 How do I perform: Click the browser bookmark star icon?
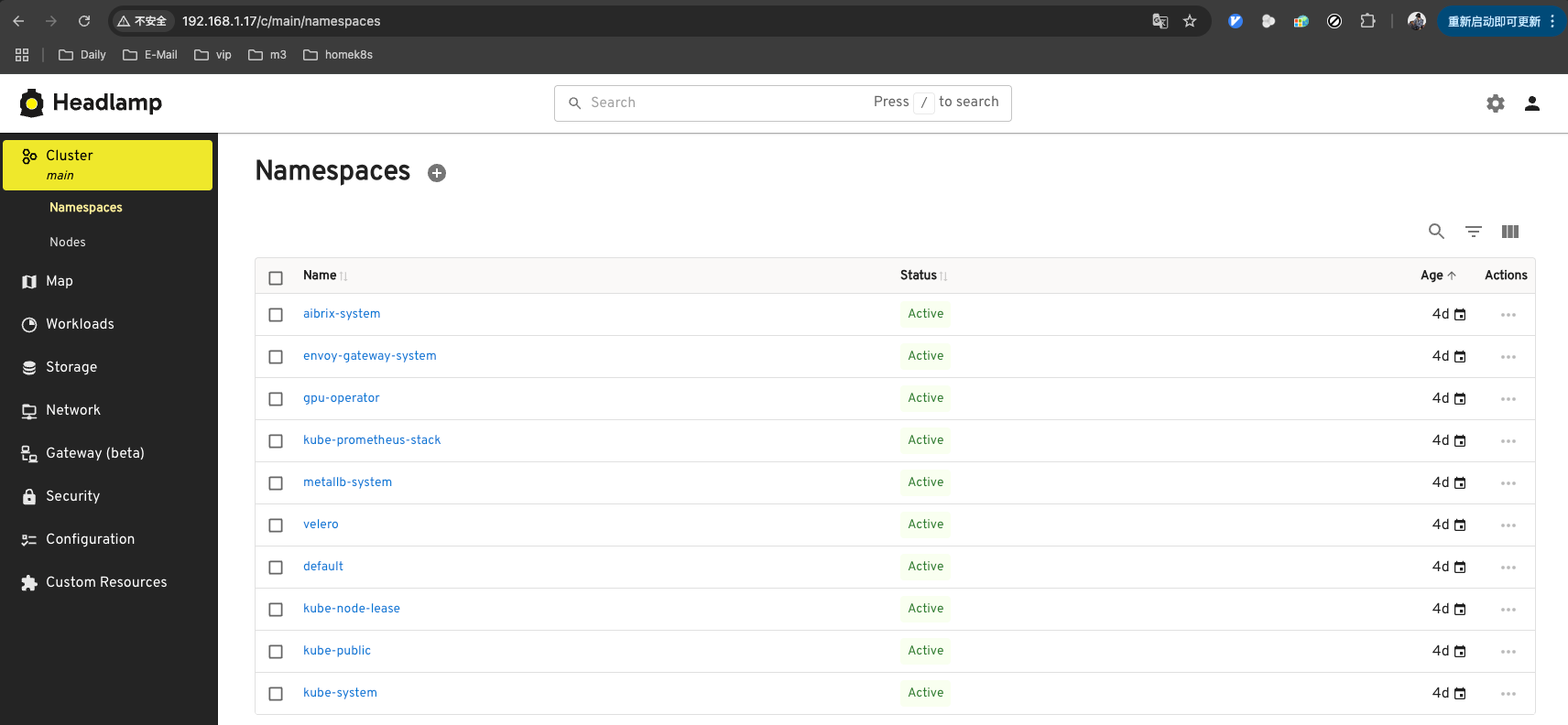pyautogui.click(x=1190, y=21)
